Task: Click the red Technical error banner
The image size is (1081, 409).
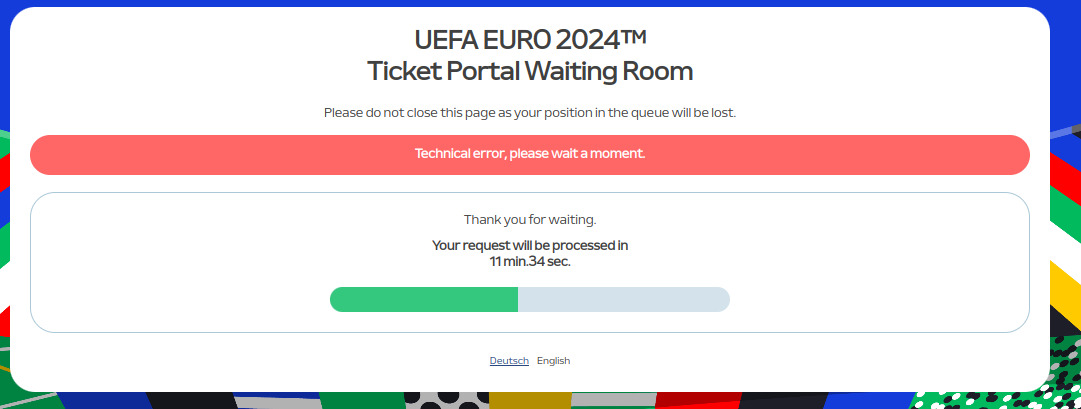Action: point(529,154)
